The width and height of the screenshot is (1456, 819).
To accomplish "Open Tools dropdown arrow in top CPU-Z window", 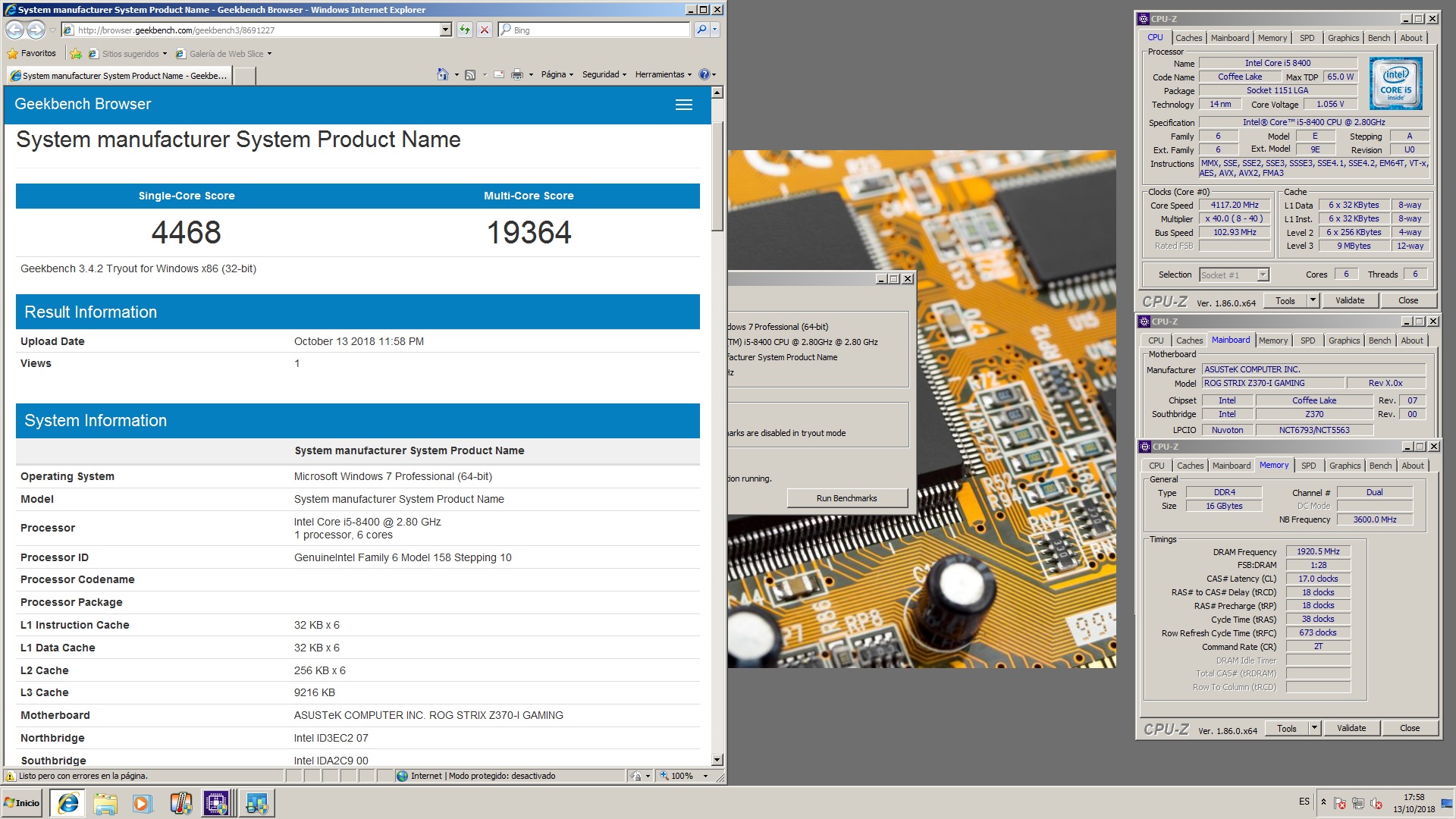I will tap(1313, 300).
